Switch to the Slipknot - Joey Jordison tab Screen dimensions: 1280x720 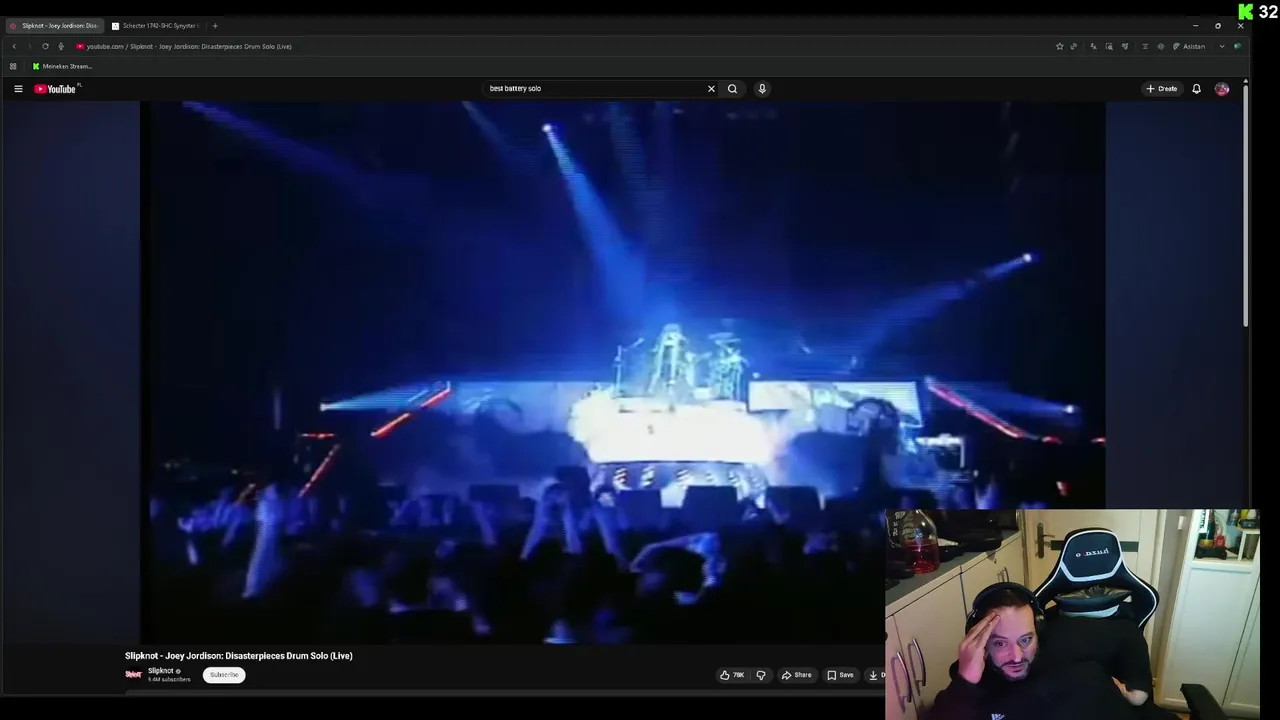pos(54,26)
